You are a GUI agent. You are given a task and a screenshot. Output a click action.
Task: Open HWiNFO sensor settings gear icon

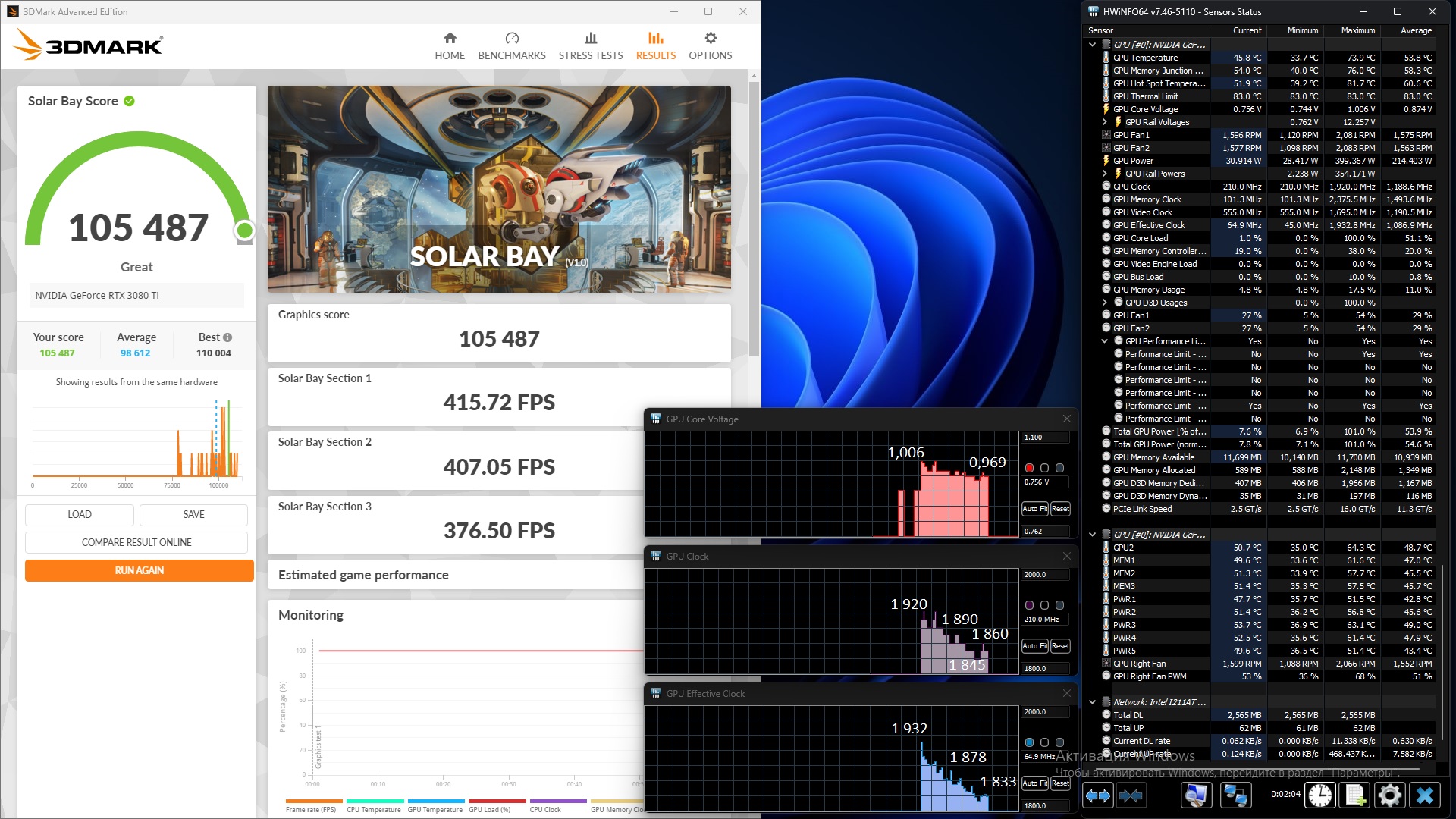[x=1389, y=795]
